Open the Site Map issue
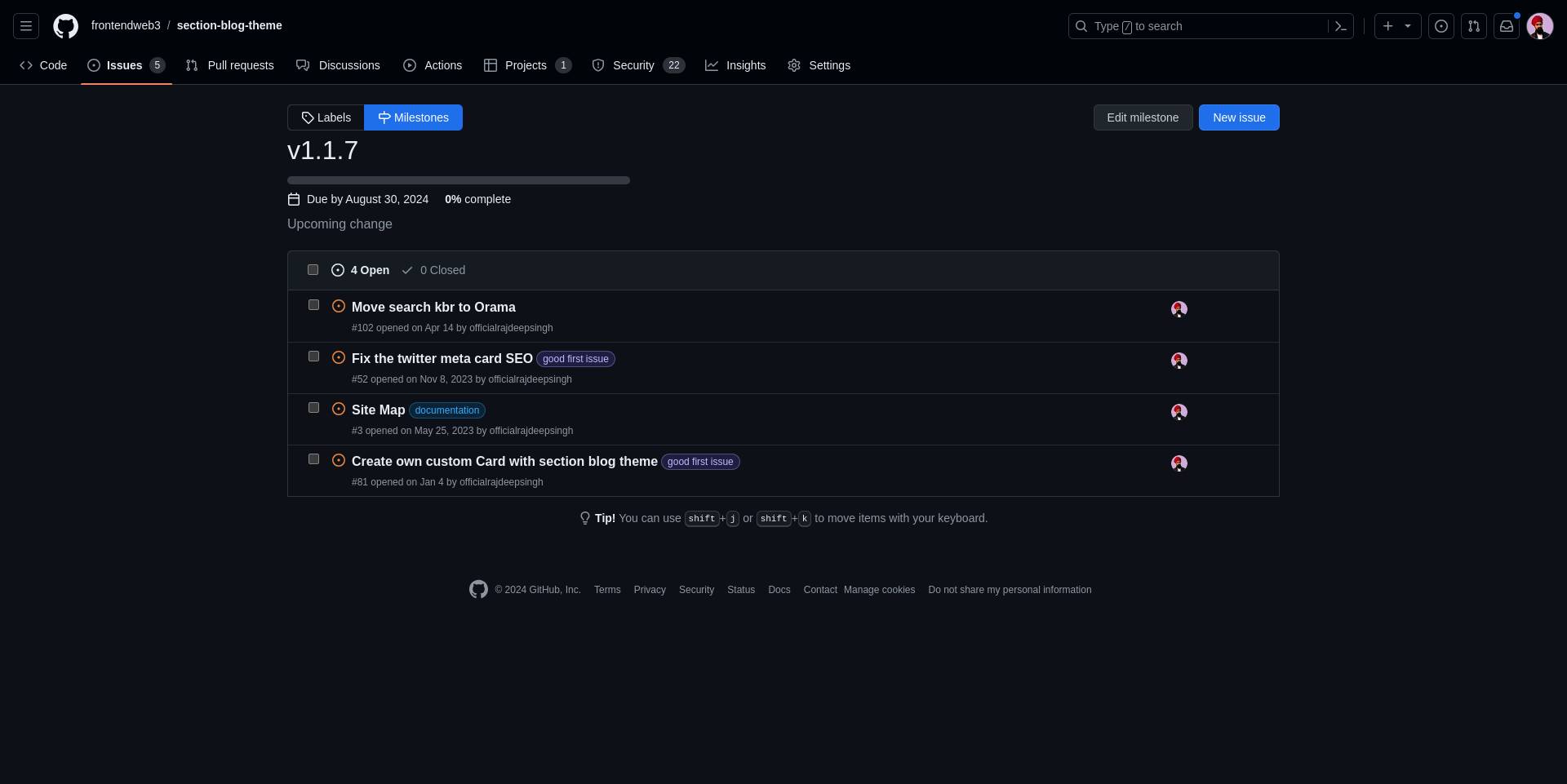 click(379, 410)
